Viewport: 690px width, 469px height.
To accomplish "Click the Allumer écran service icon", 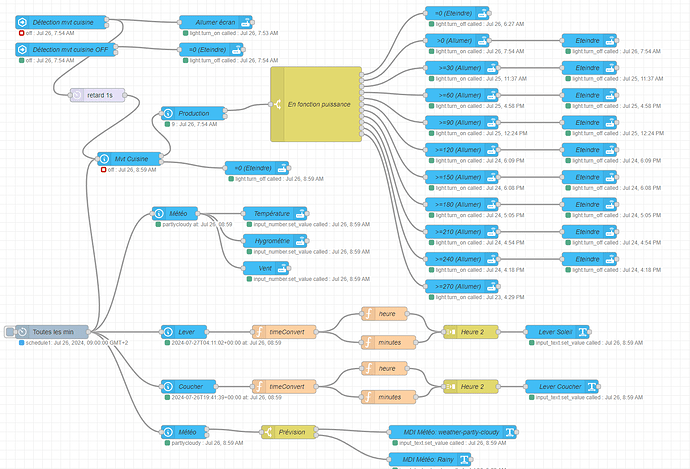I will pyautogui.click(x=246, y=22).
